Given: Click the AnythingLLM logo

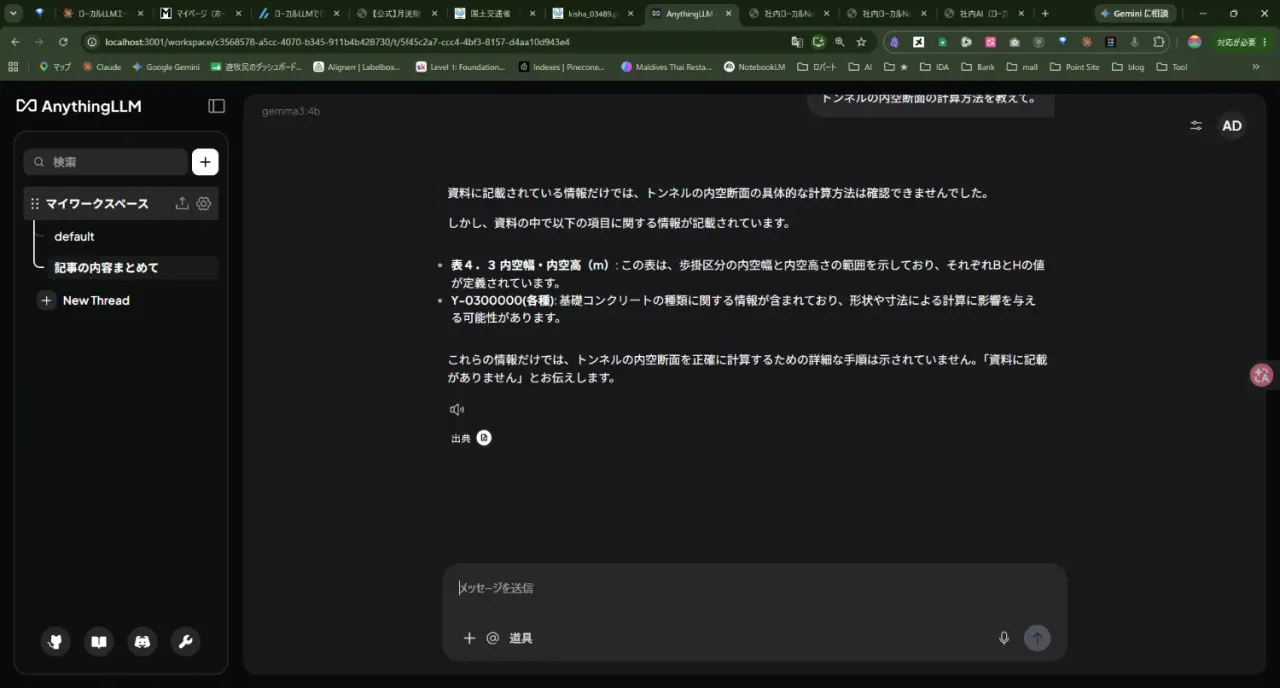Looking at the screenshot, I should pyautogui.click(x=79, y=106).
